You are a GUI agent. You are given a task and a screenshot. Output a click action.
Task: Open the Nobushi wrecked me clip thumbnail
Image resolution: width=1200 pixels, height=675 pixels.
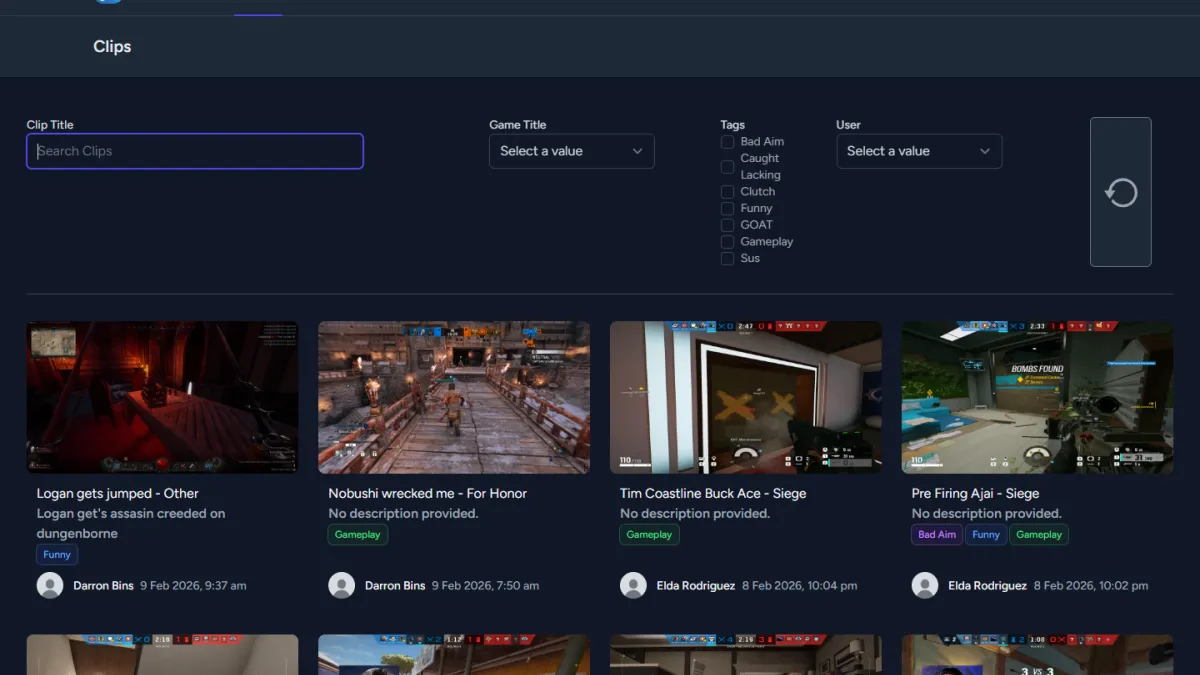454,397
